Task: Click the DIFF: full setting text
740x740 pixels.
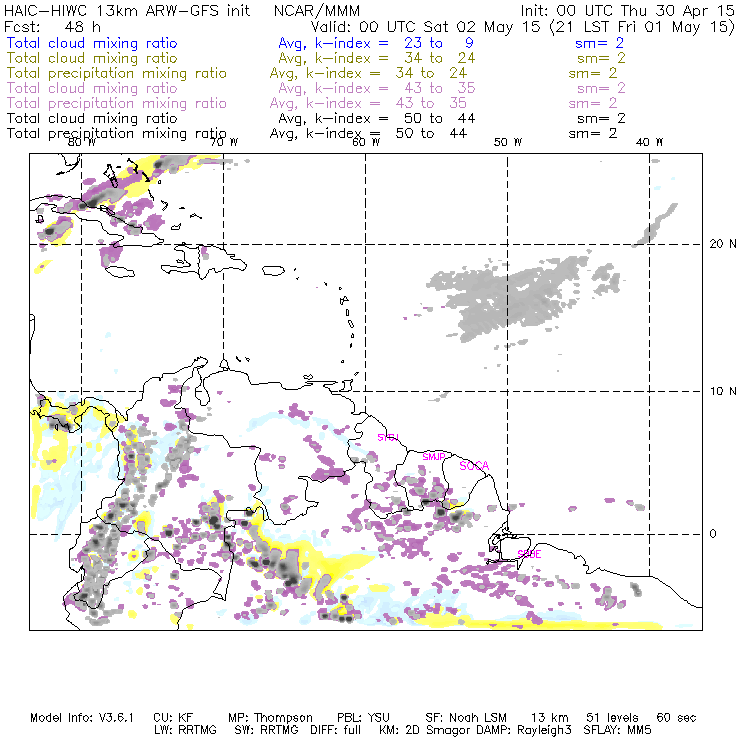Action: point(336,730)
